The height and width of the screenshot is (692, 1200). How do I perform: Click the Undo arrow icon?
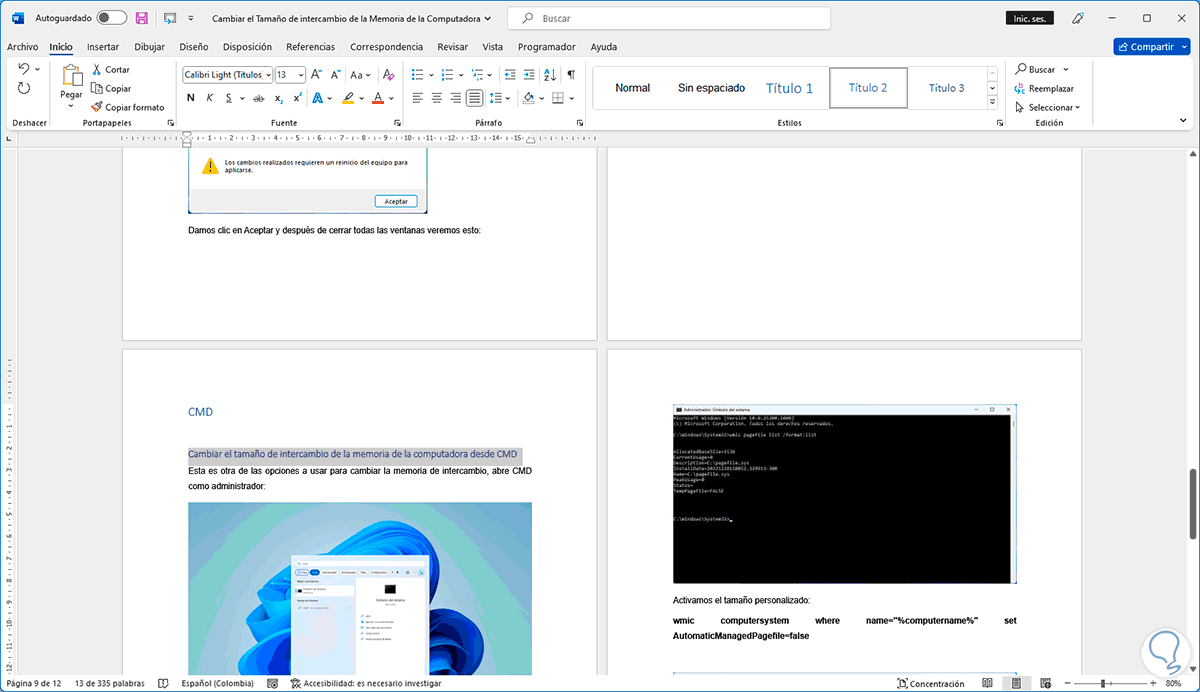pos(24,69)
